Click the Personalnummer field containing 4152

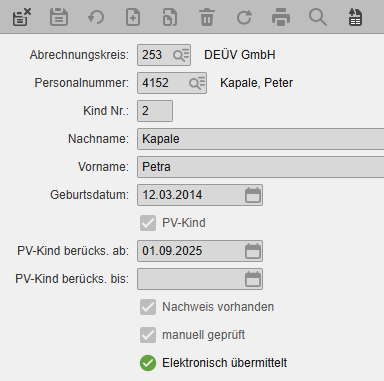pos(172,83)
